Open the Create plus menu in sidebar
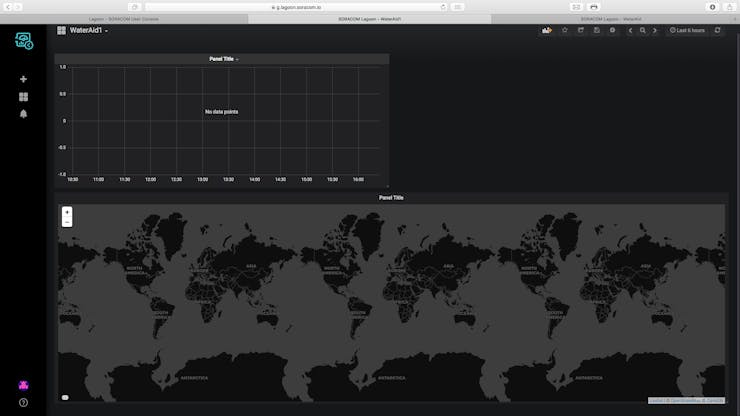This screenshot has width=740, height=416. click(23, 79)
